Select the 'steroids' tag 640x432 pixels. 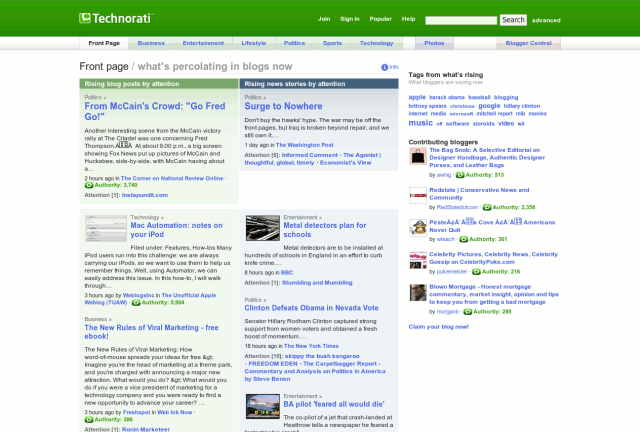[483, 124]
